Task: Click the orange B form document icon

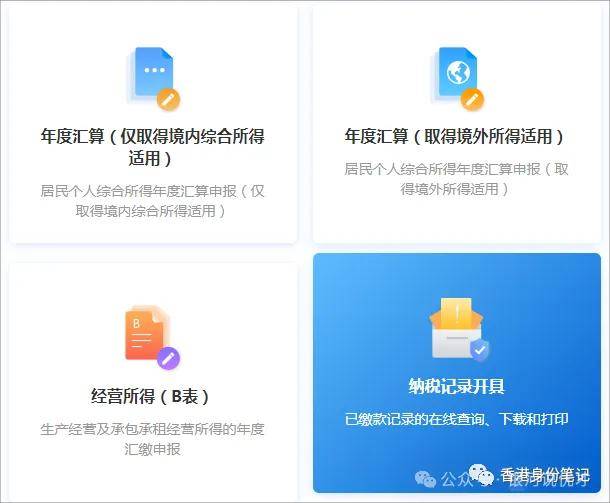Action: (x=146, y=333)
